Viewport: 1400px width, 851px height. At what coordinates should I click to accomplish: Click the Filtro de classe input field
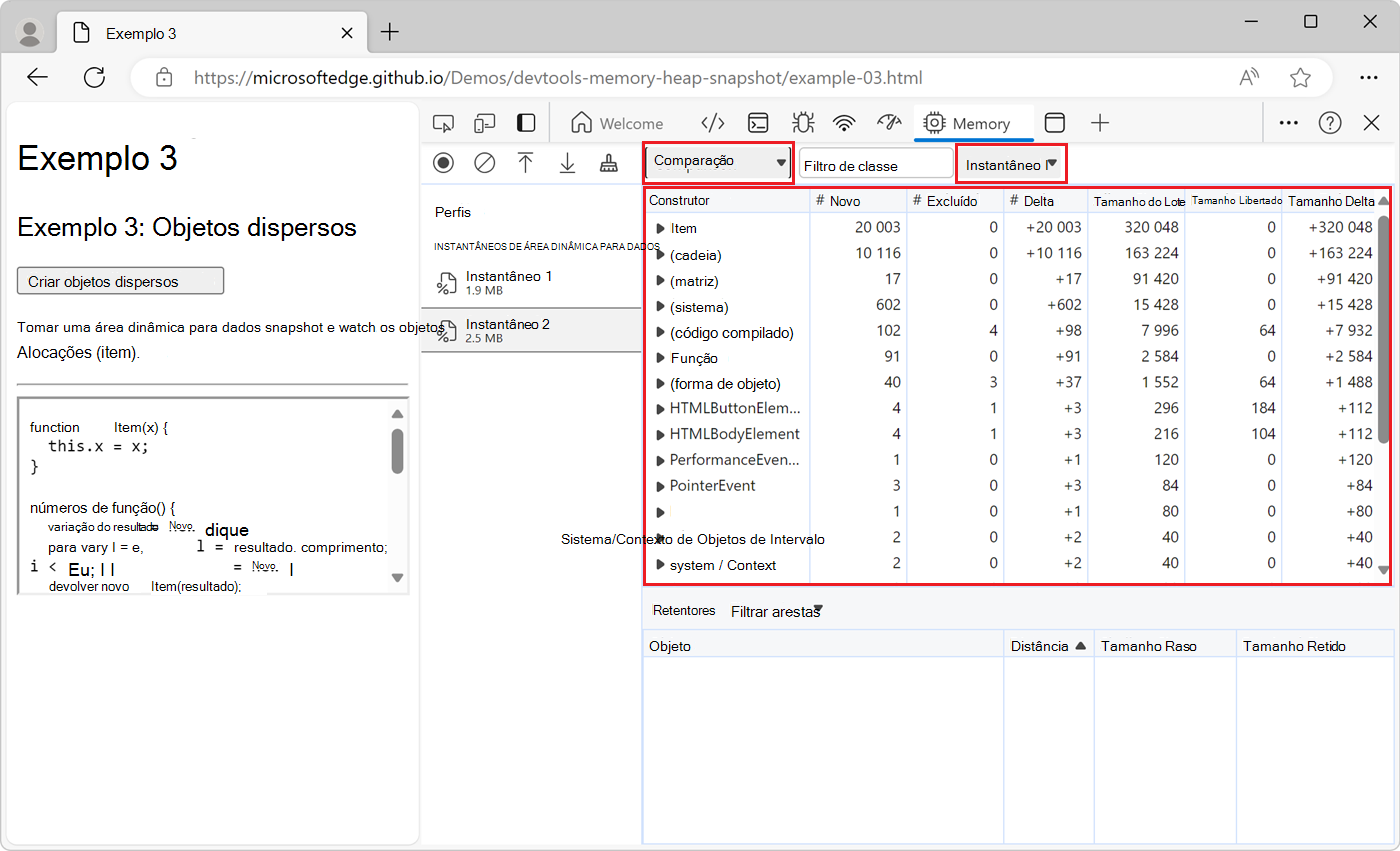(876, 165)
